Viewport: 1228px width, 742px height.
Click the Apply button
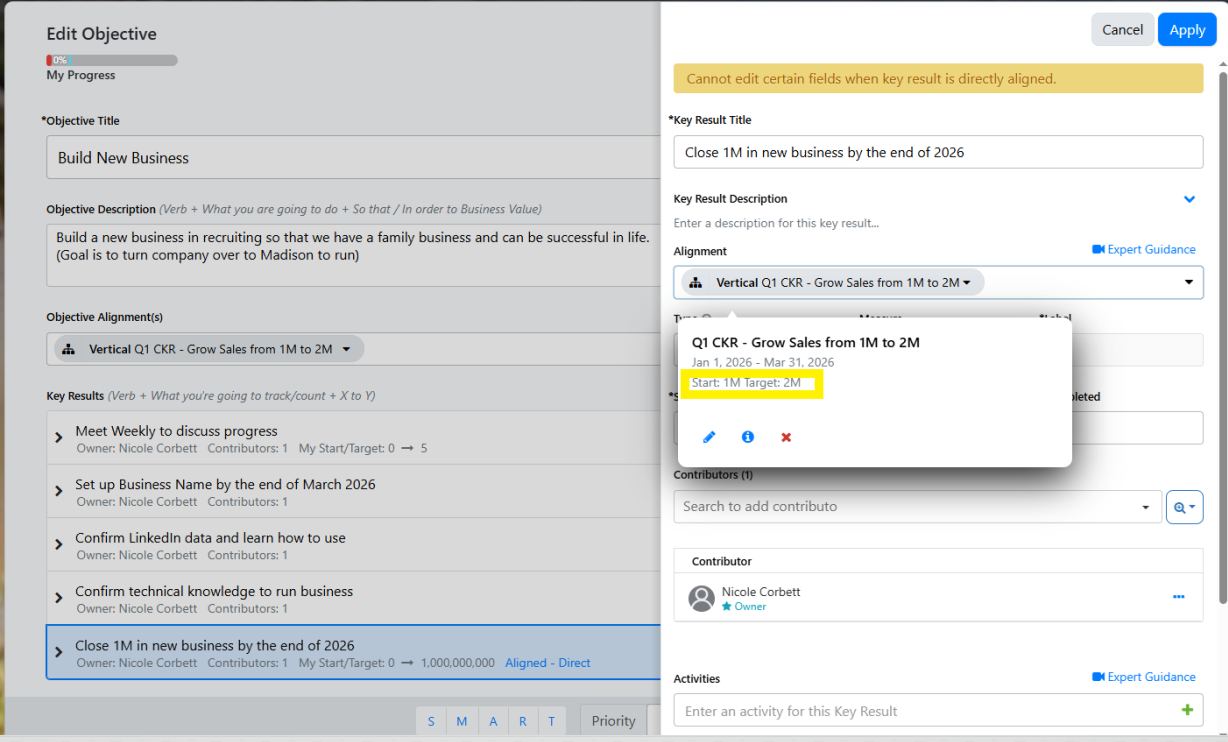(1186, 30)
